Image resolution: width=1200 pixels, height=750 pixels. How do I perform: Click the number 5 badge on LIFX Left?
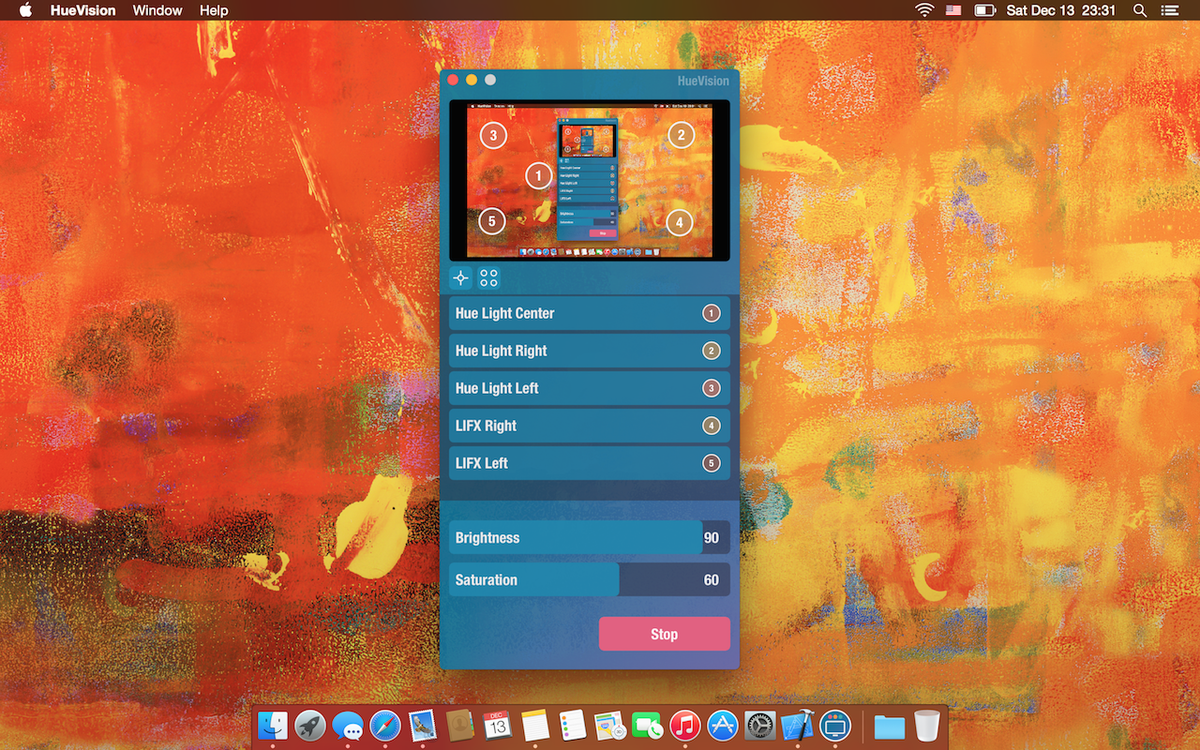tap(711, 463)
